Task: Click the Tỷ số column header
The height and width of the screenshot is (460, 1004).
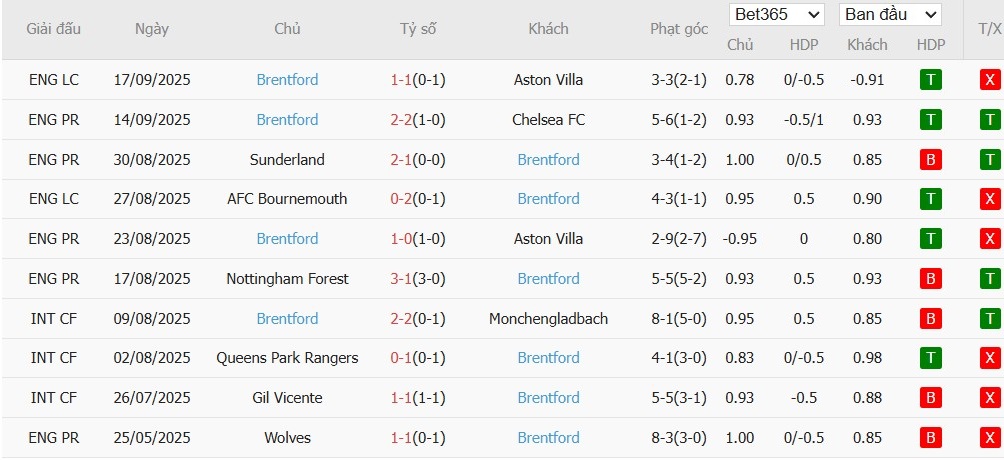Action: (418, 29)
